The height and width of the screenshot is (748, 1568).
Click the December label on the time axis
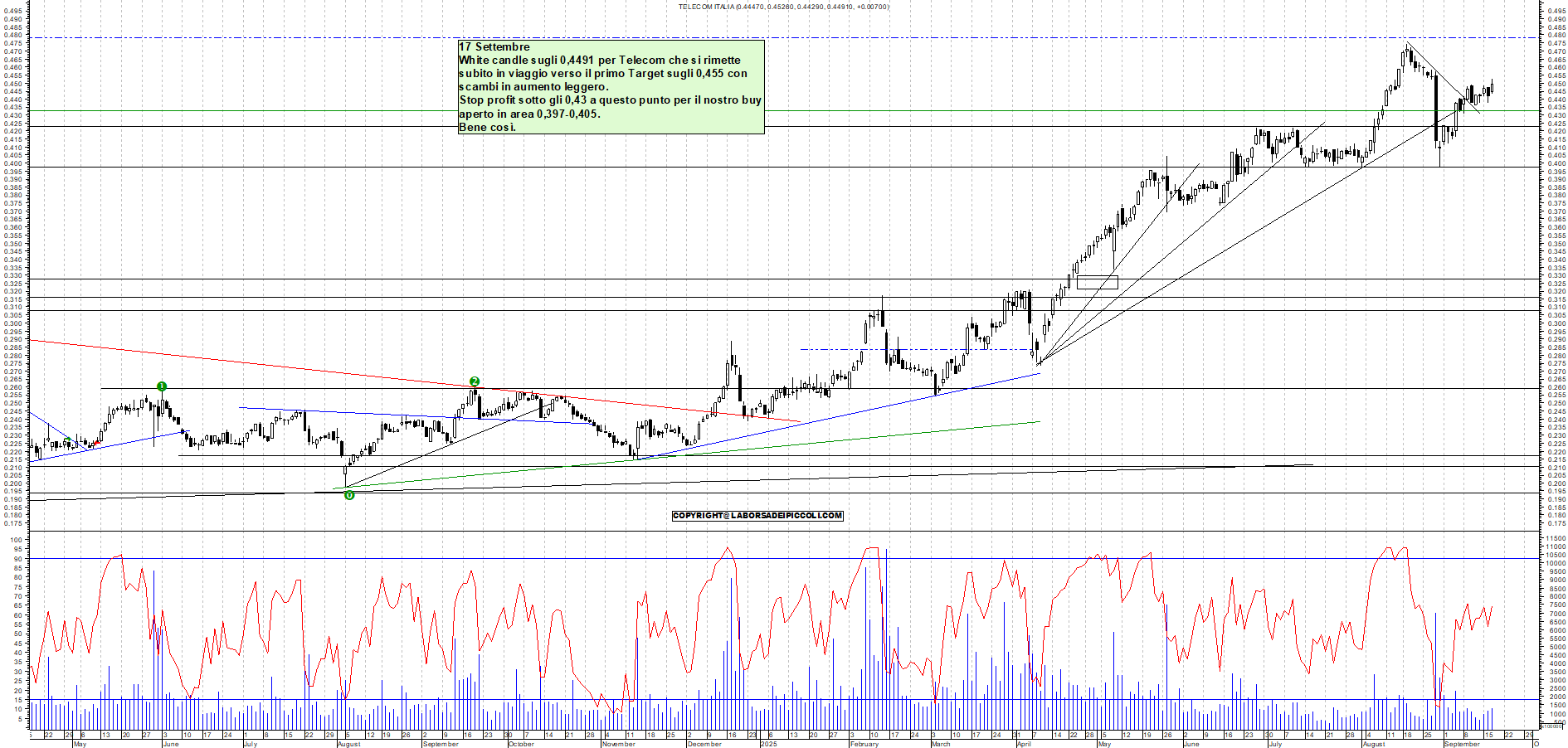704,744
